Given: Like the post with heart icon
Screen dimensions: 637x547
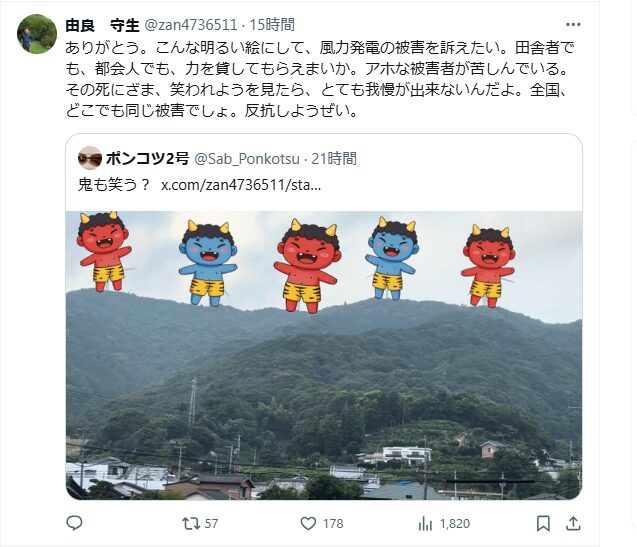Looking at the screenshot, I should coord(308,523).
